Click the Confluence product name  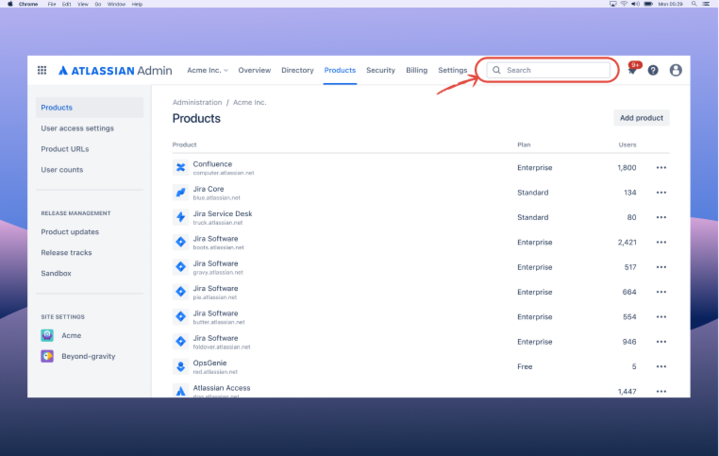pos(212,164)
